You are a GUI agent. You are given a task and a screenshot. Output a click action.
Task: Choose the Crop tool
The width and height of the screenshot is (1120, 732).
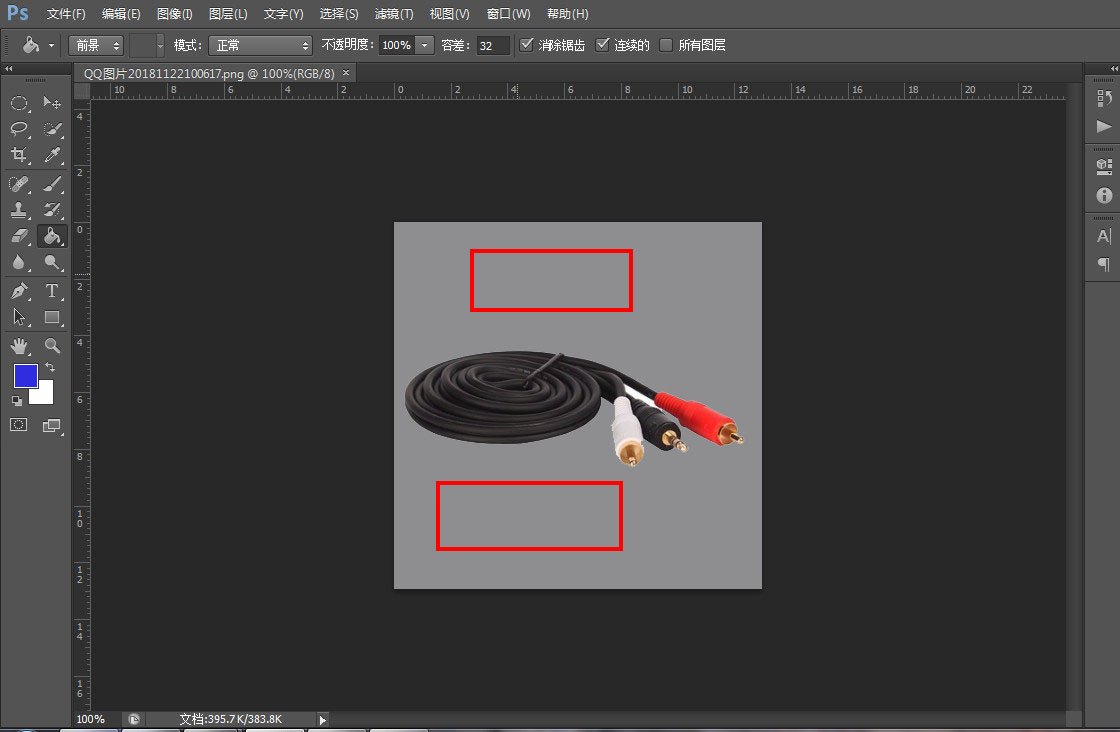(19, 155)
